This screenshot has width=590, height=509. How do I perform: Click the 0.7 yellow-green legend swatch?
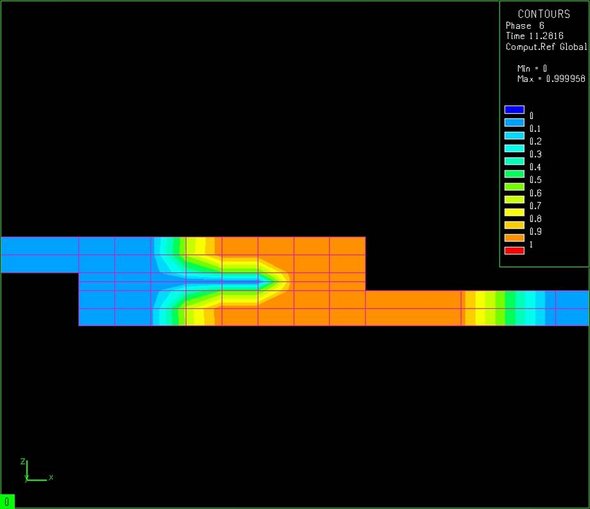coord(514,199)
